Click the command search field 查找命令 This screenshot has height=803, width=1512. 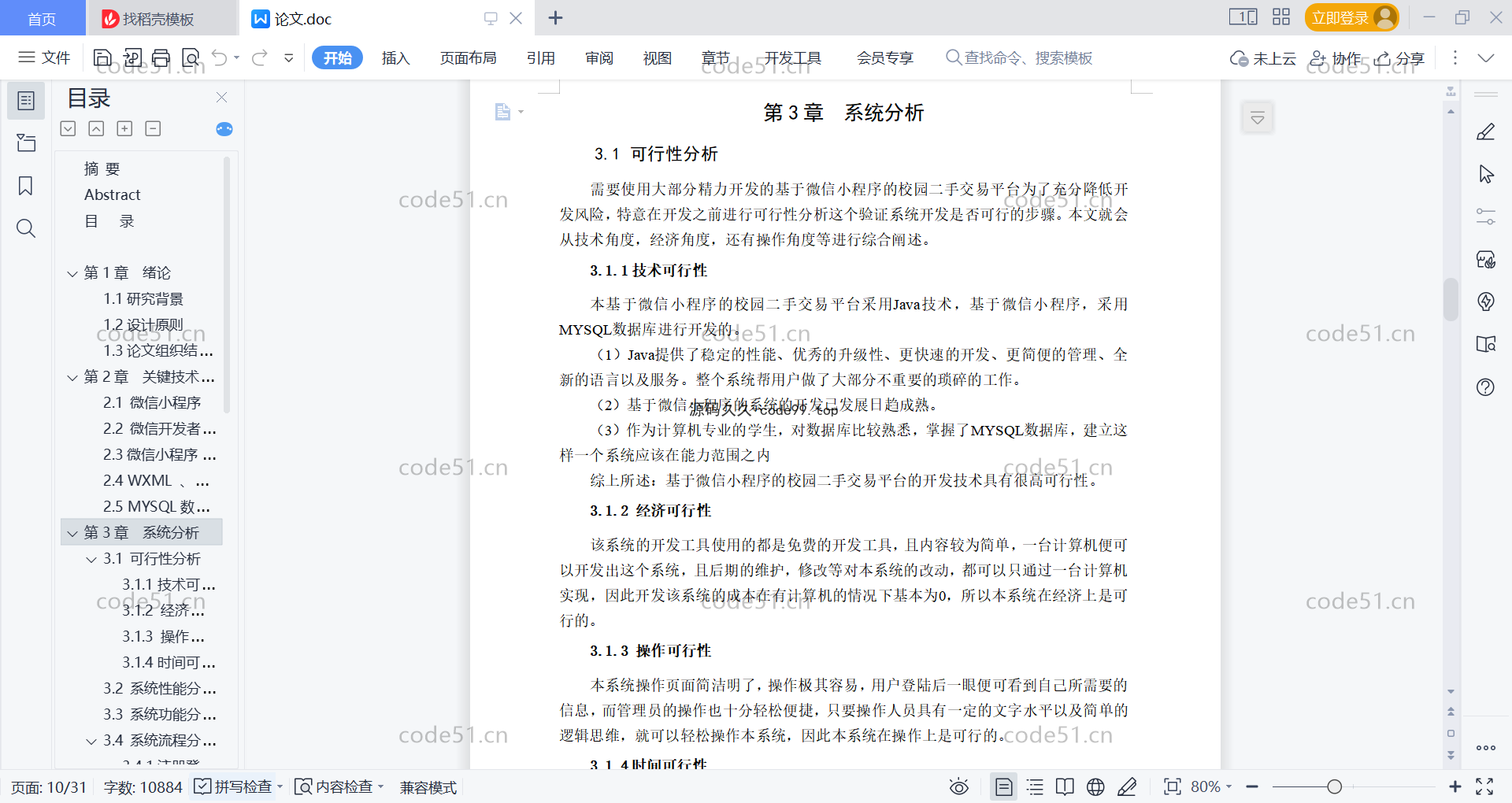[1019, 57]
